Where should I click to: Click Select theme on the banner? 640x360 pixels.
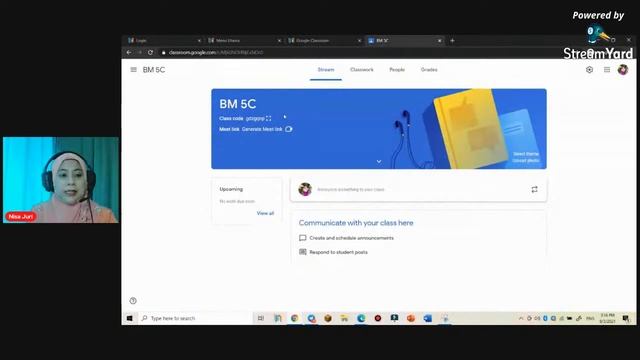point(526,154)
